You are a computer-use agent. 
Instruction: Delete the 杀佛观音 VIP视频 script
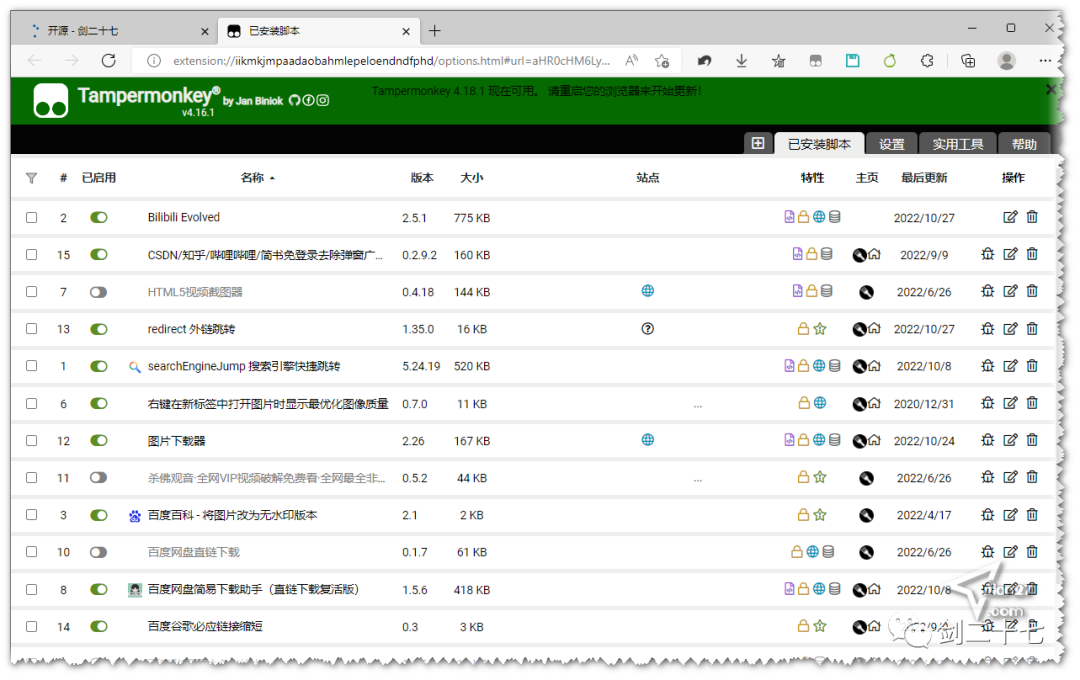click(1032, 477)
